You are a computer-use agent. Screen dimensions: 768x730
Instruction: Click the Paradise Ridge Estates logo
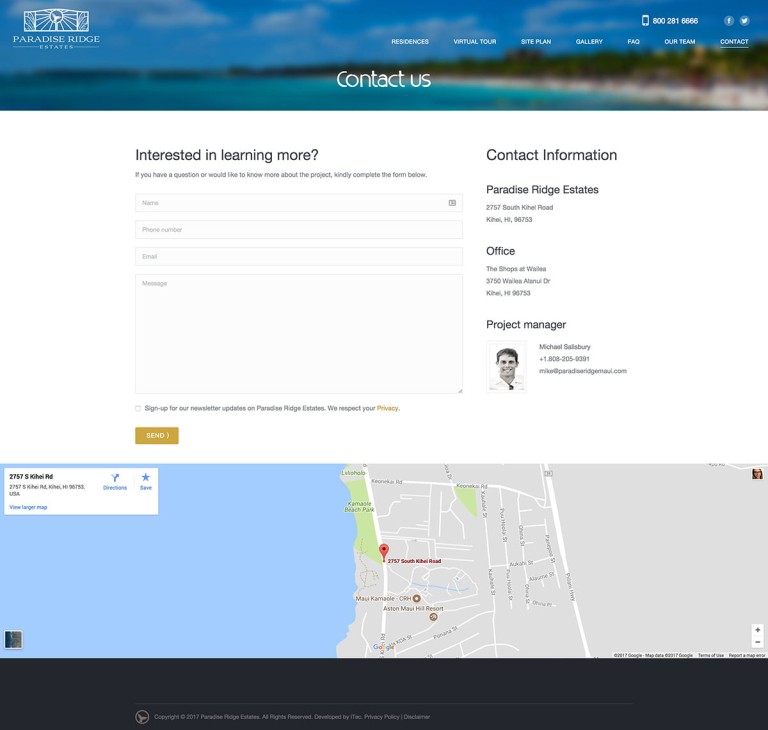56,28
